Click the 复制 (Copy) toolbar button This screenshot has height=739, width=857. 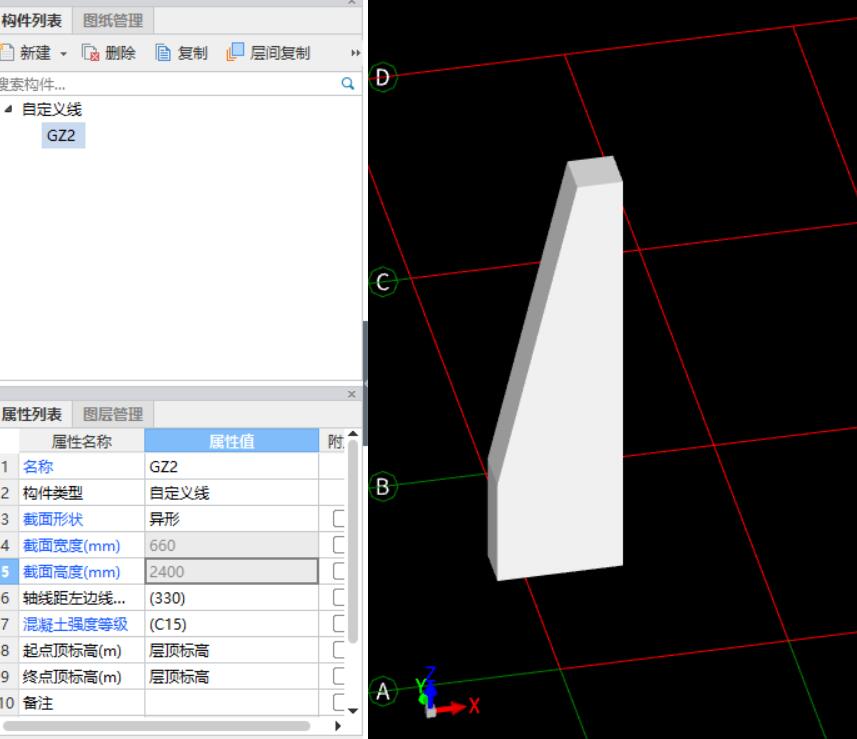pyautogui.click(x=181, y=53)
